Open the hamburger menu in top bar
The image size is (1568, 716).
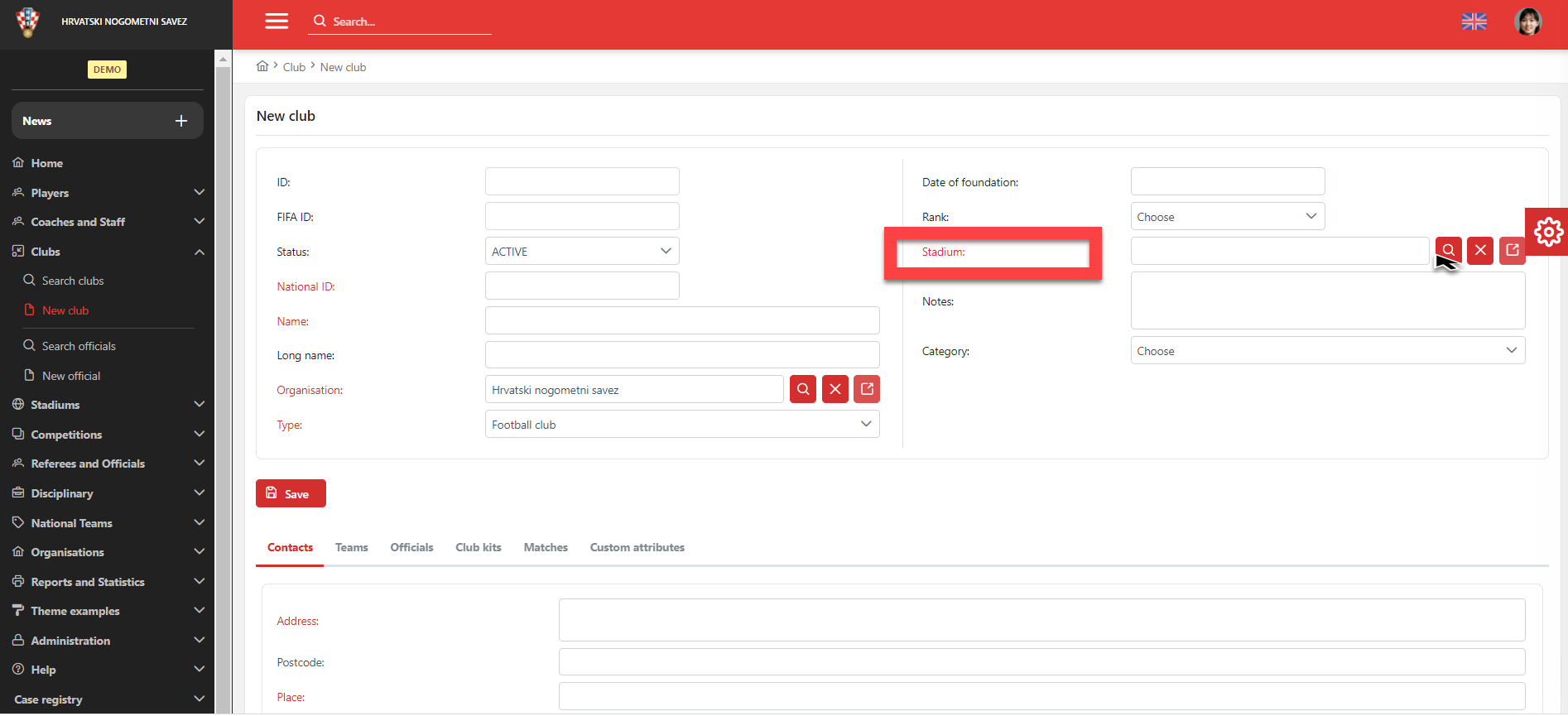[x=277, y=22]
